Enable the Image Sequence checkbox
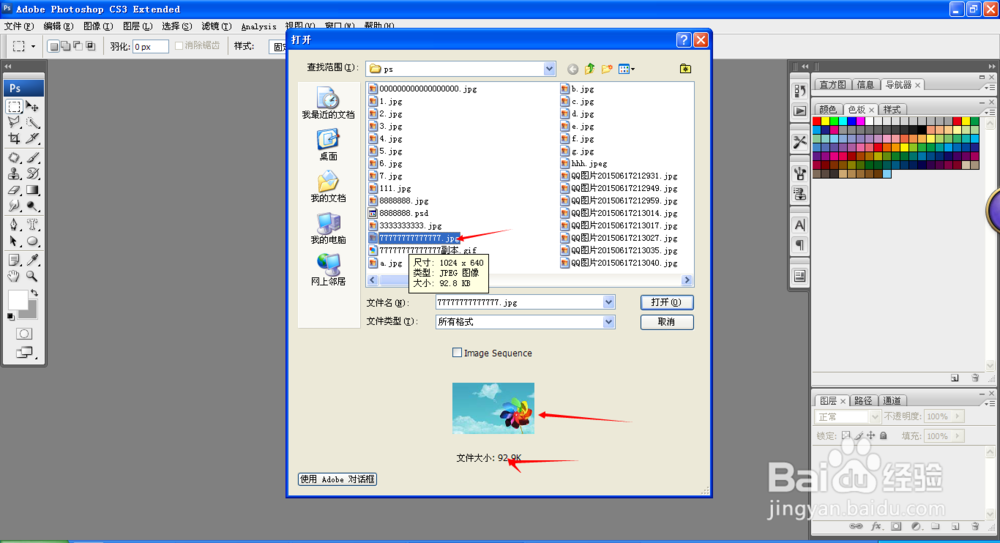 (457, 352)
